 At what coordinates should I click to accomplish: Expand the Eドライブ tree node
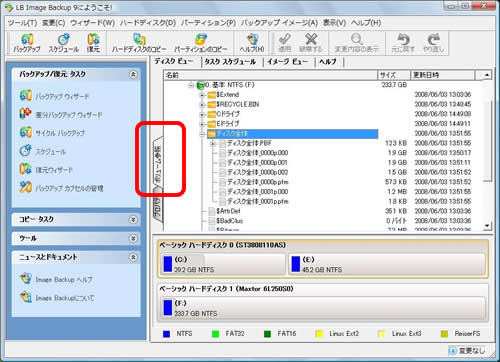tap(202, 124)
